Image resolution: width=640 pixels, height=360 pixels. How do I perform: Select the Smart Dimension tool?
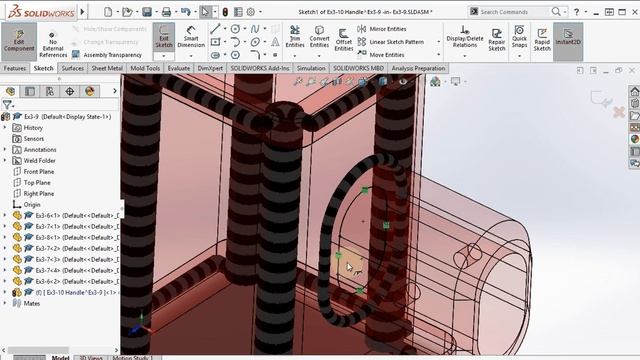point(191,37)
